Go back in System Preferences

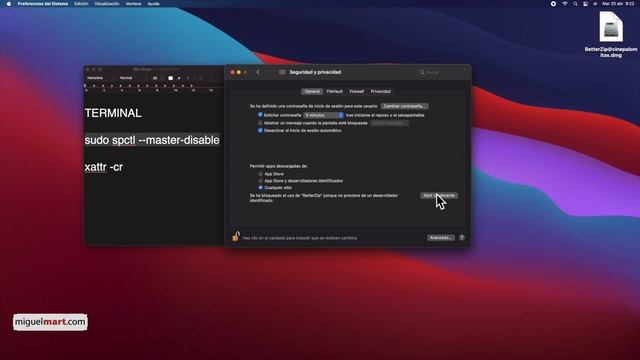pyautogui.click(x=258, y=72)
